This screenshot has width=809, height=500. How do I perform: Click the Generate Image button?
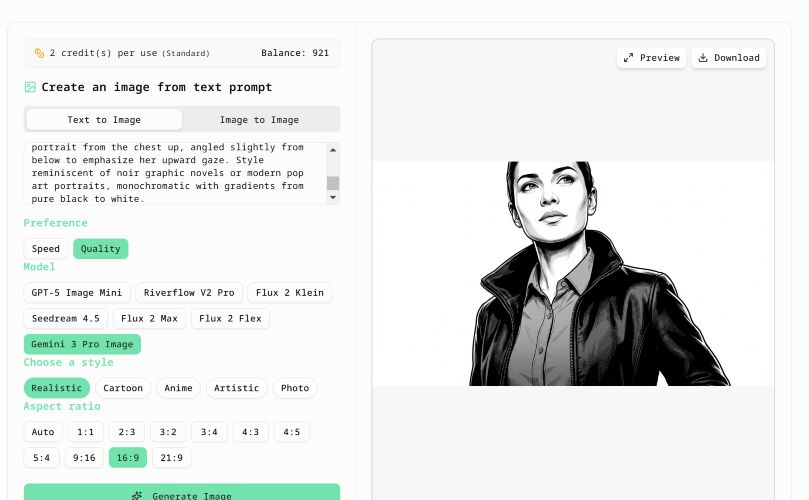pos(182,492)
